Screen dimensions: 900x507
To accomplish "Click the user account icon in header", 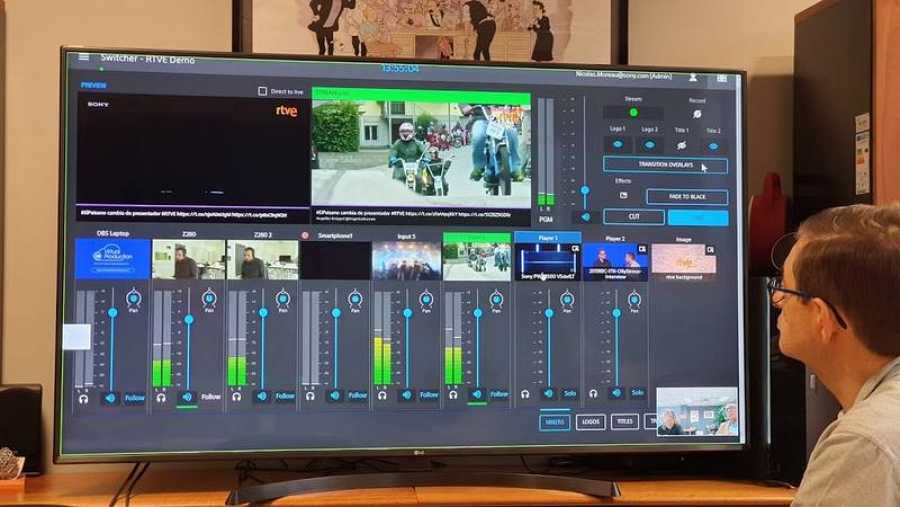I will click(693, 77).
